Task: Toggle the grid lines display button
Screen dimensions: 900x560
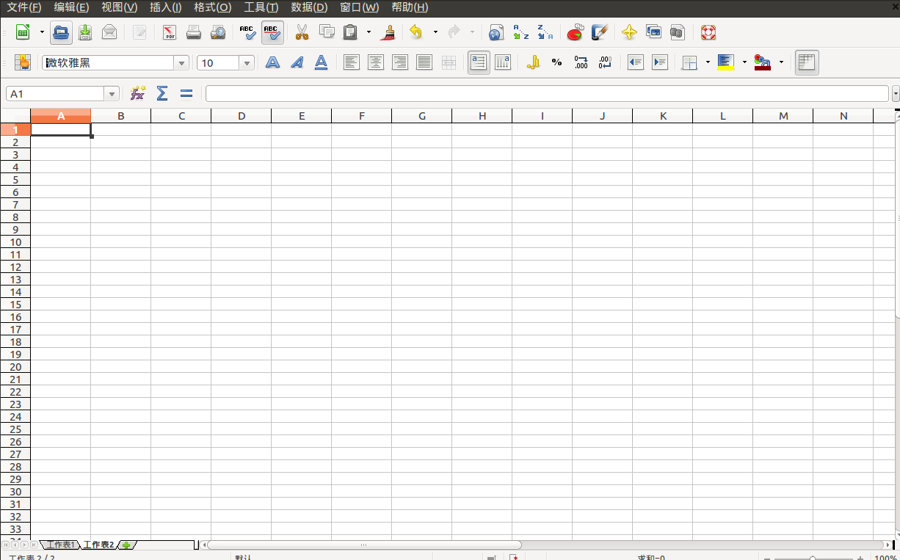Action: (x=806, y=62)
